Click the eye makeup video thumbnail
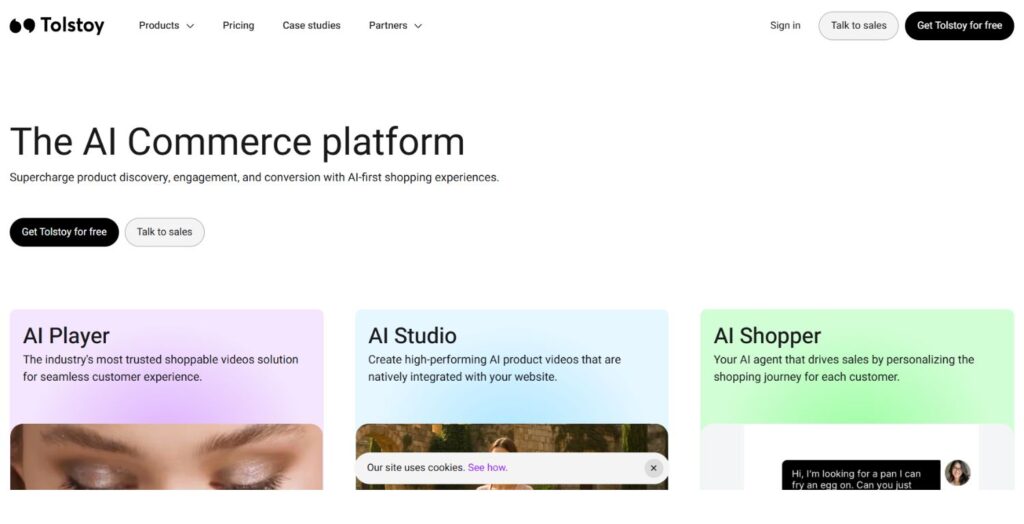 click(167, 457)
